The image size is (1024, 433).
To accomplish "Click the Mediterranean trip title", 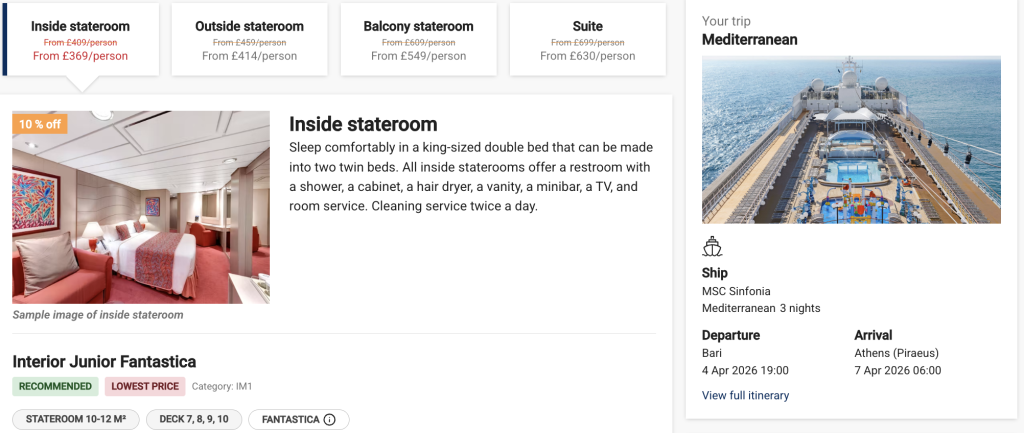I will tap(750, 40).
